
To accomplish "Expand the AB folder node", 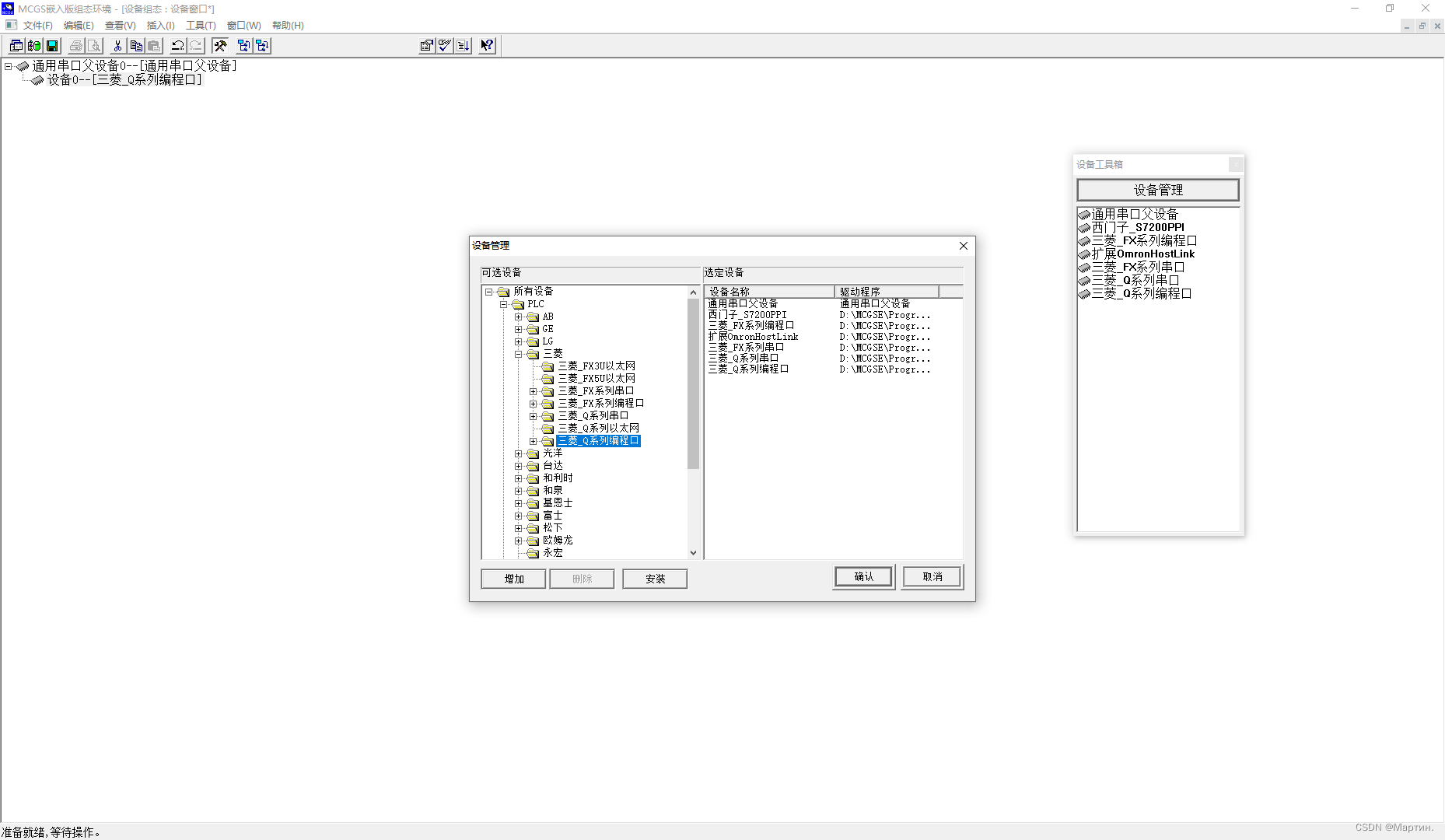I will pyautogui.click(x=518, y=317).
